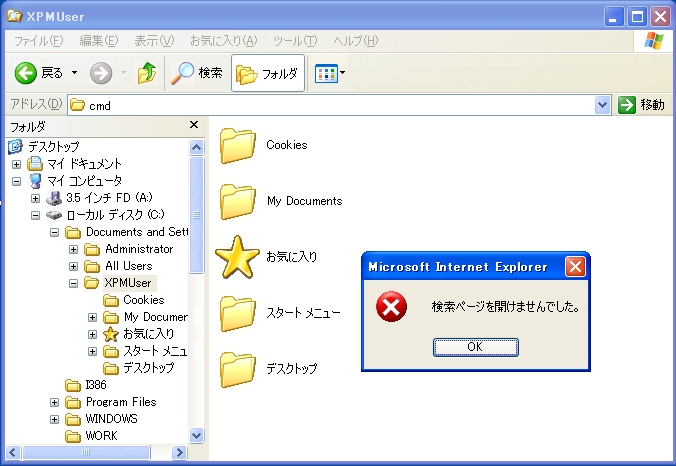
Task: Expand WINDOWS tree node
Action: tap(54, 419)
